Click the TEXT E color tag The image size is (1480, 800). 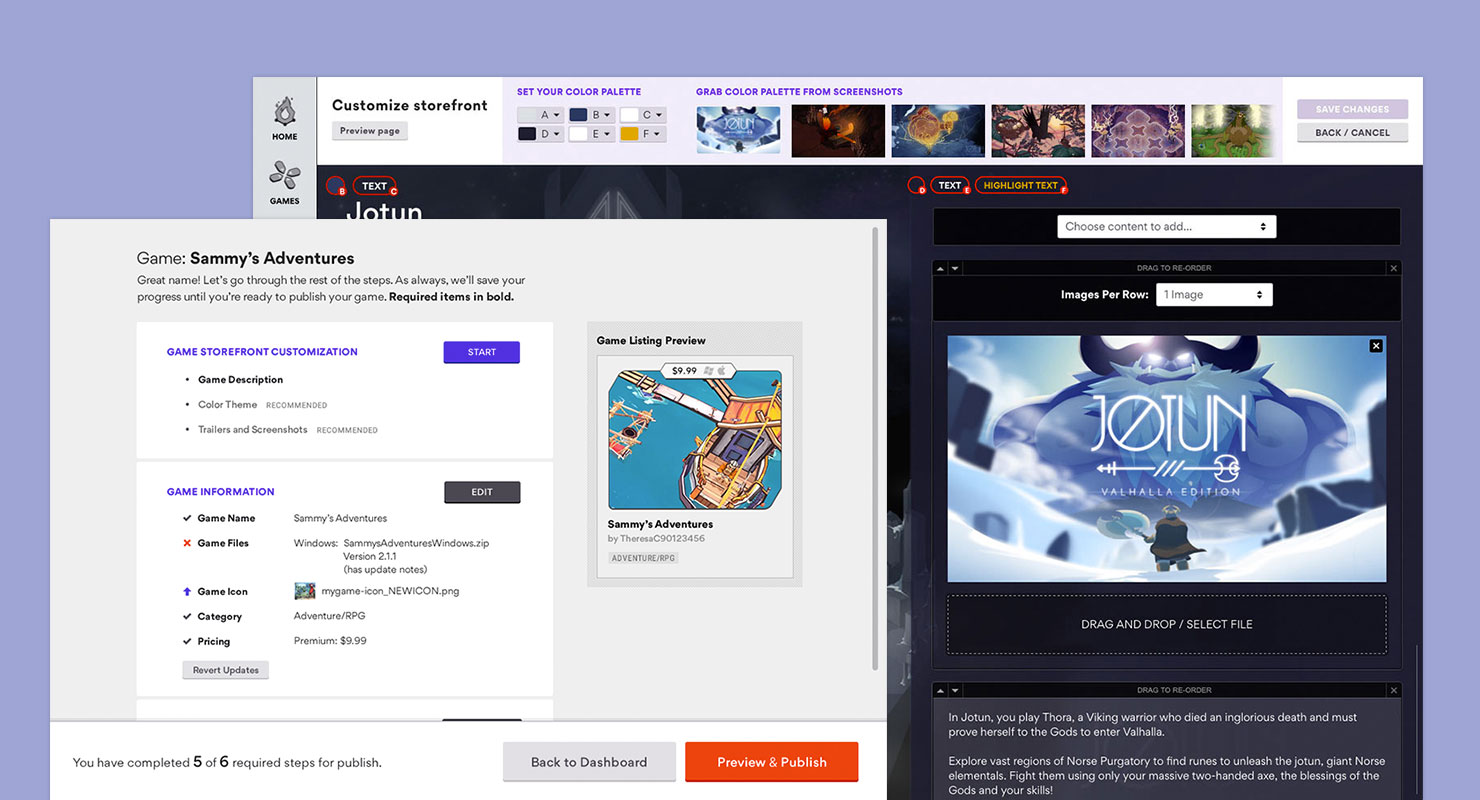pyautogui.click(x=950, y=186)
